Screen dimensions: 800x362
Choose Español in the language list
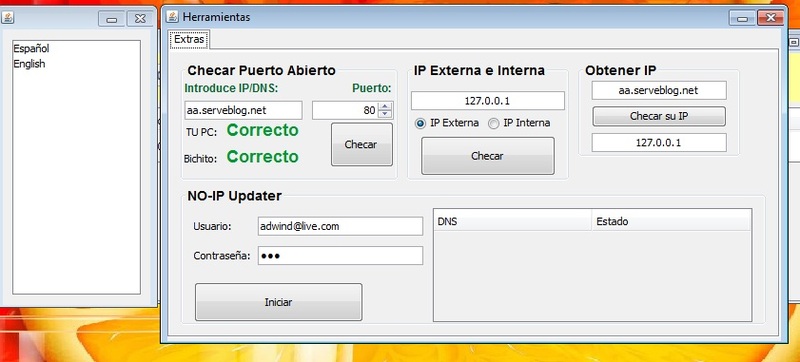pyautogui.click(x=77, y=49)
